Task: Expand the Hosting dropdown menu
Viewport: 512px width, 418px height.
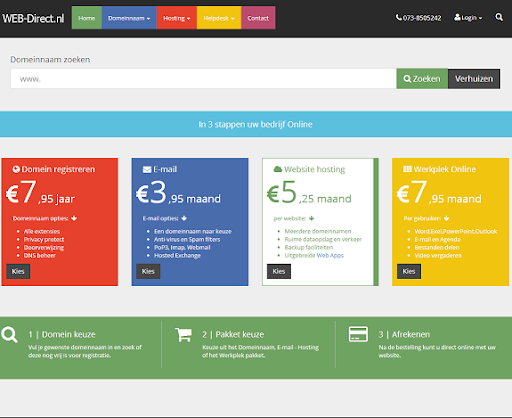Action: click(x=177, y=18)
